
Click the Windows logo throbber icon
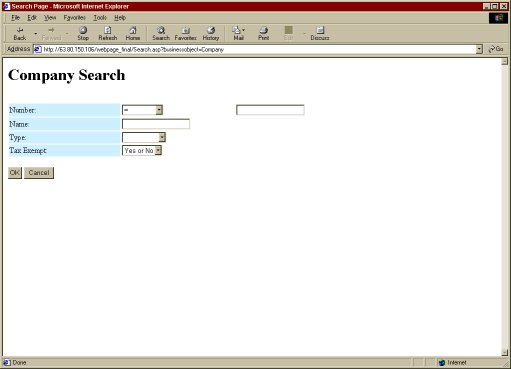point(498,18)
